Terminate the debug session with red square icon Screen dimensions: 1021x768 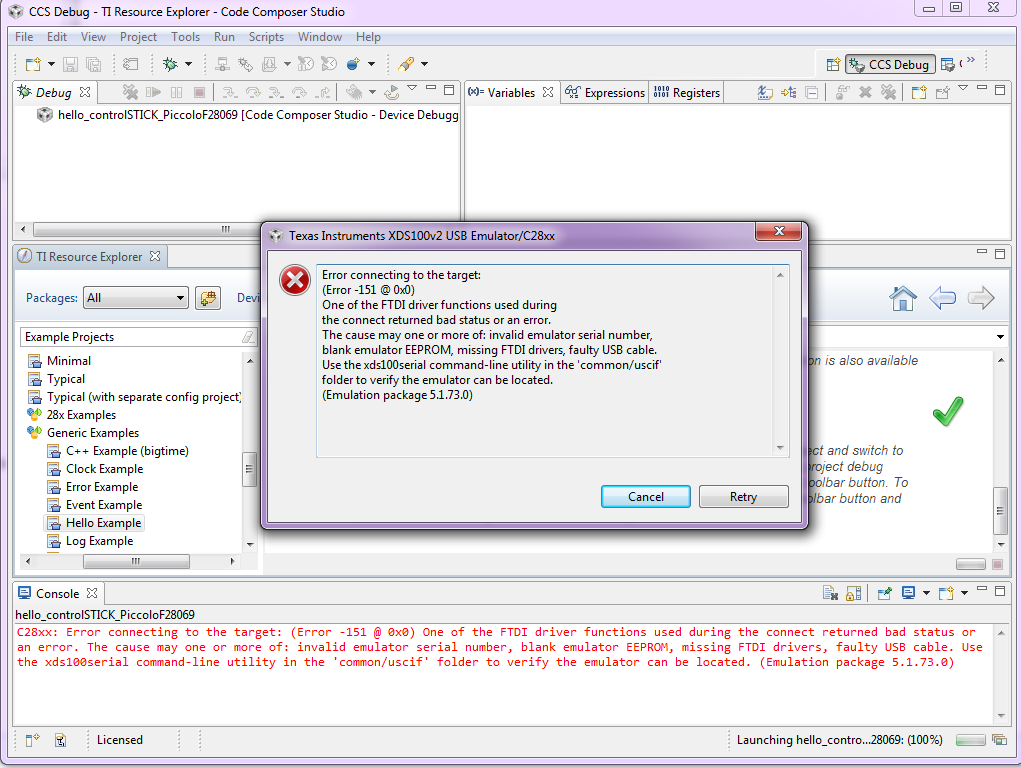201,92
